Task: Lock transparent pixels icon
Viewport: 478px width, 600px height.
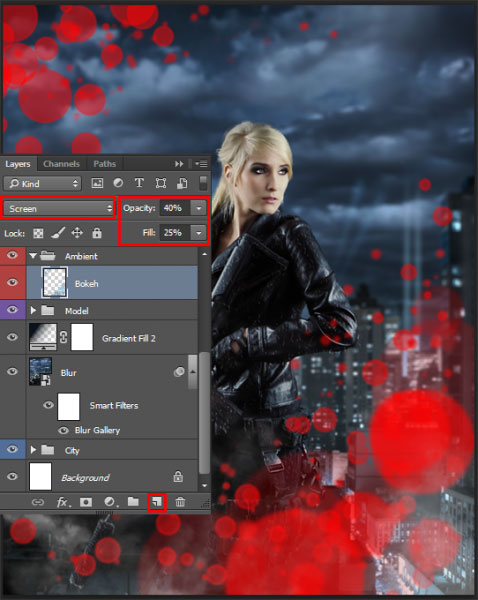Action: pos(38,233)
